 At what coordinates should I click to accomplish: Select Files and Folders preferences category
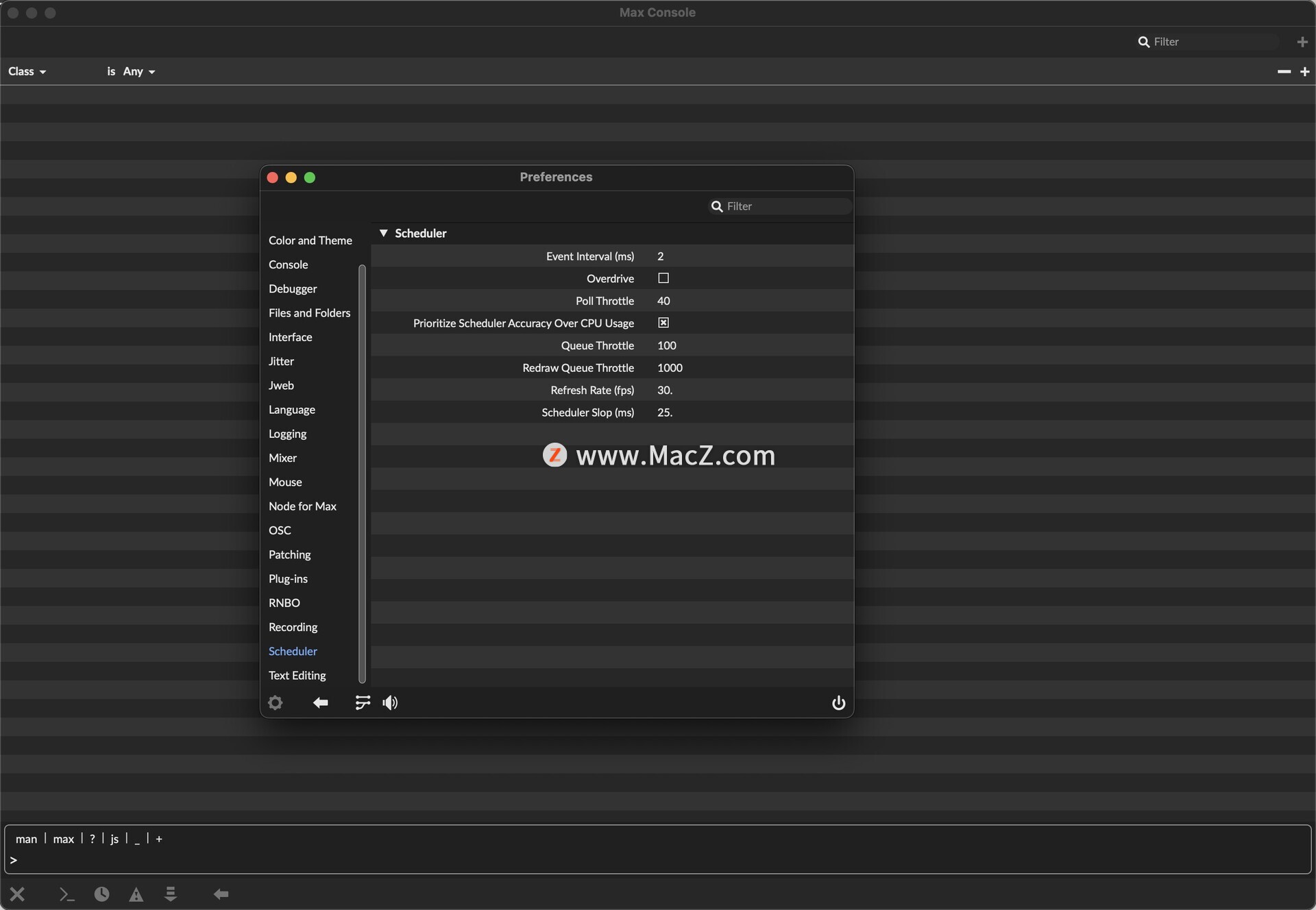(309, 312)
